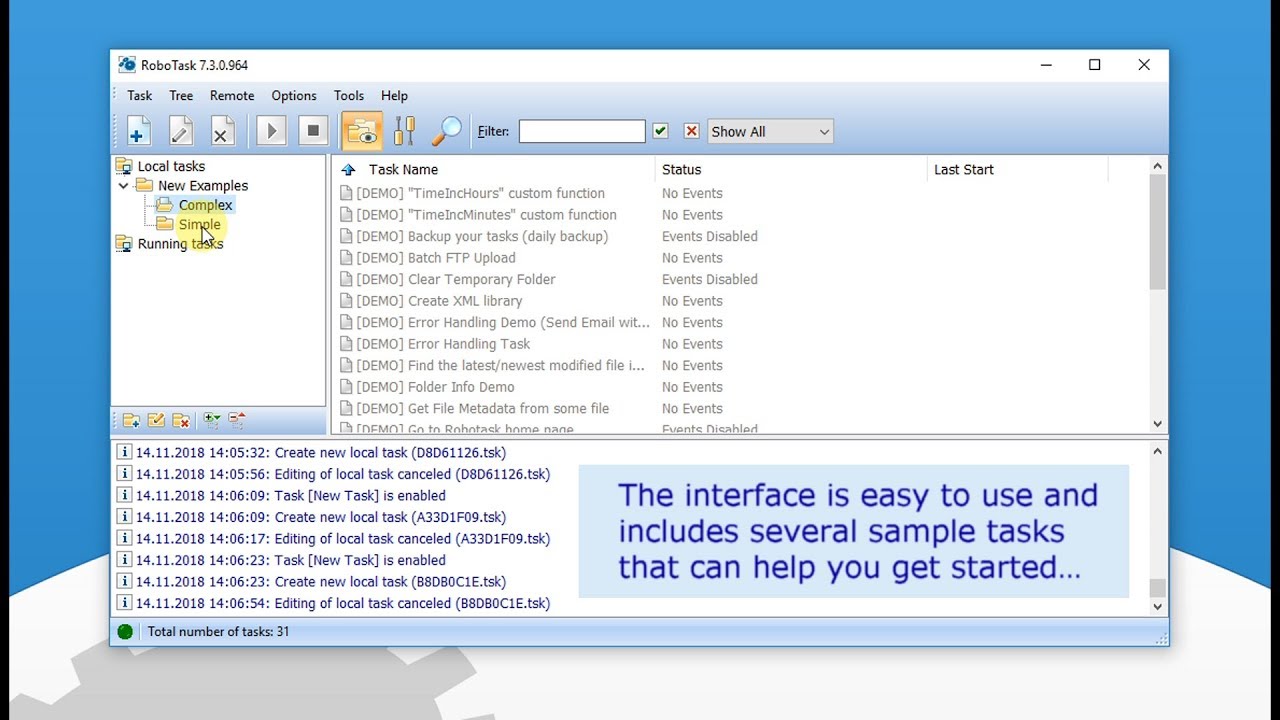Click document icon of Folder Info Demo
Viewport: 1280px width, 720px height.
[x=346, y=387]
